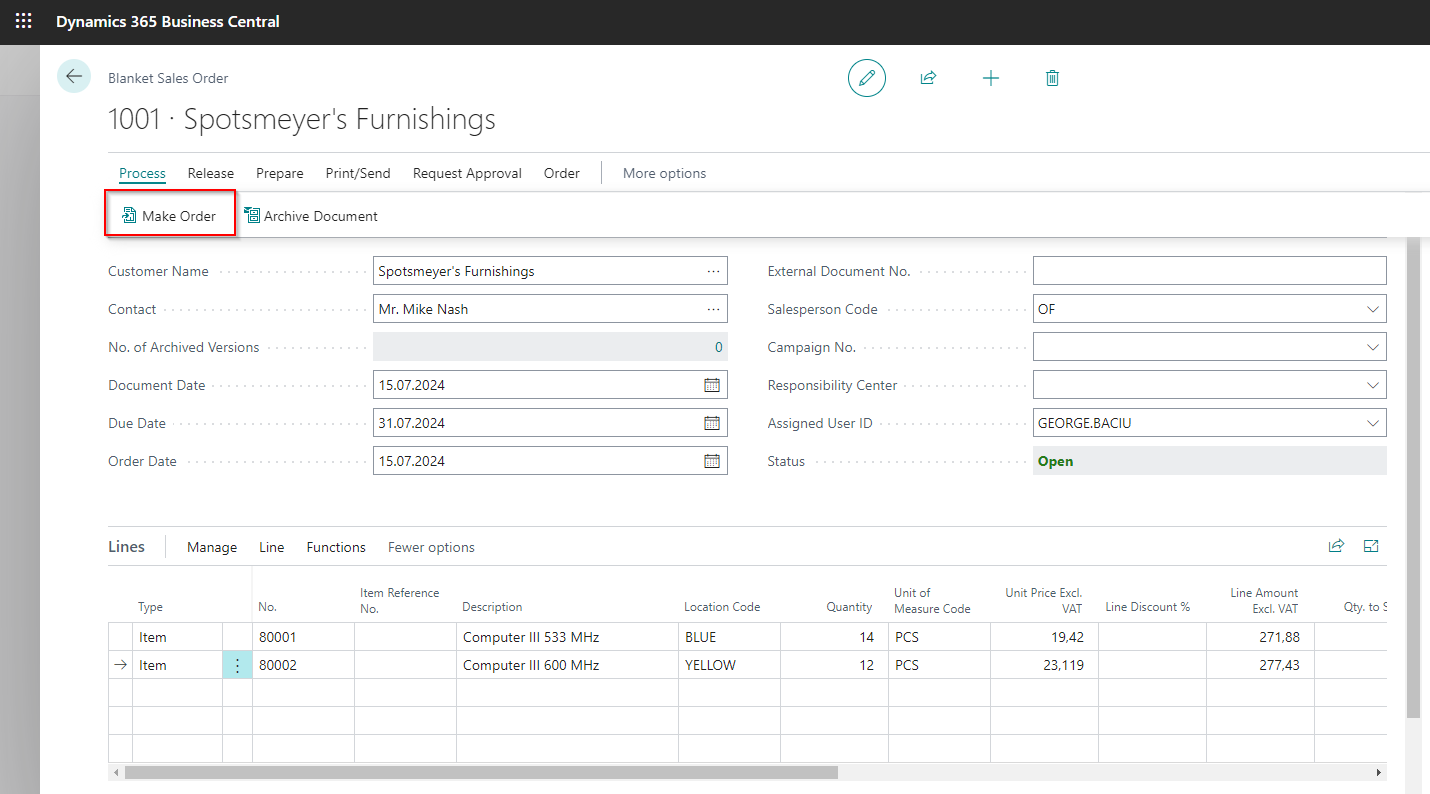Click the Type cell of row 80001
The width and height of the screenshot is (1430, 794).
[177, 637]
